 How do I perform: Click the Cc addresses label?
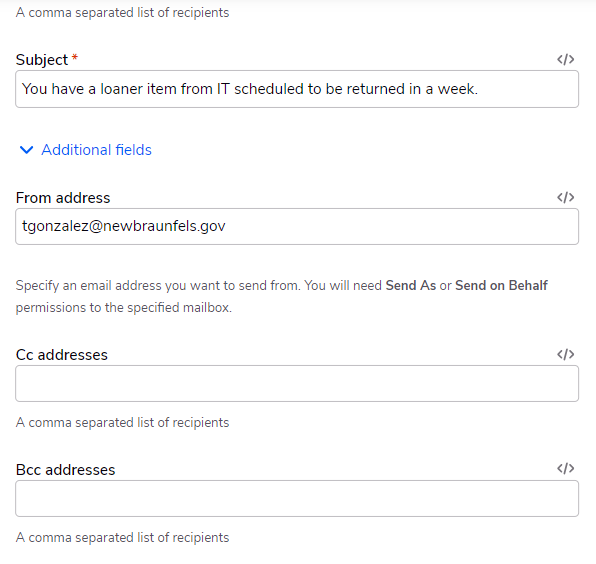[62, 355]
